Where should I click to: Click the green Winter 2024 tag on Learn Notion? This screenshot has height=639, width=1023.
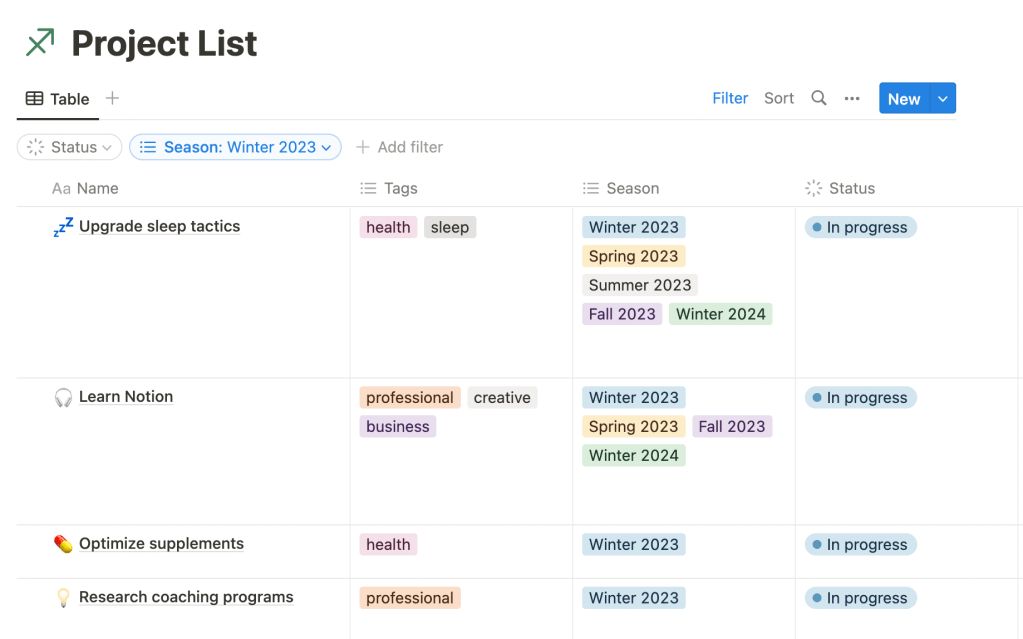click(x=633, y=455)
